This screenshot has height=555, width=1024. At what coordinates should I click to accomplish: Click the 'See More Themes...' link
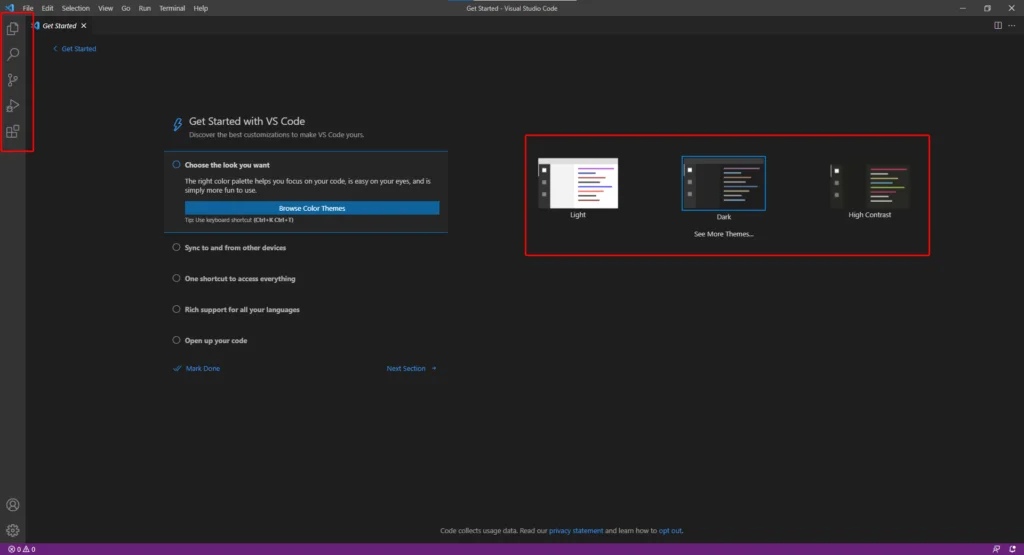[723, 234]
